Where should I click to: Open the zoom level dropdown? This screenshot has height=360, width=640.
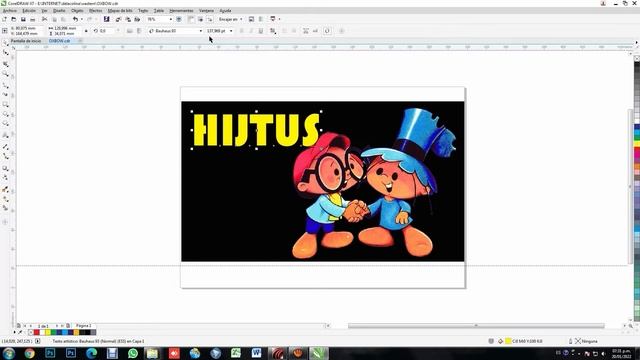click(171, 19)
